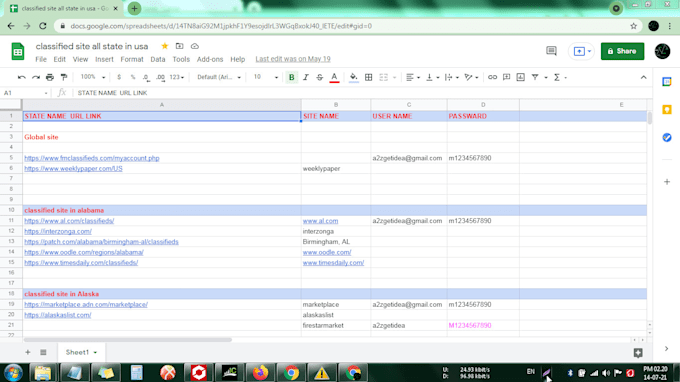Check the cloud document status icon
680x382 pixels.
pos(195,46)
